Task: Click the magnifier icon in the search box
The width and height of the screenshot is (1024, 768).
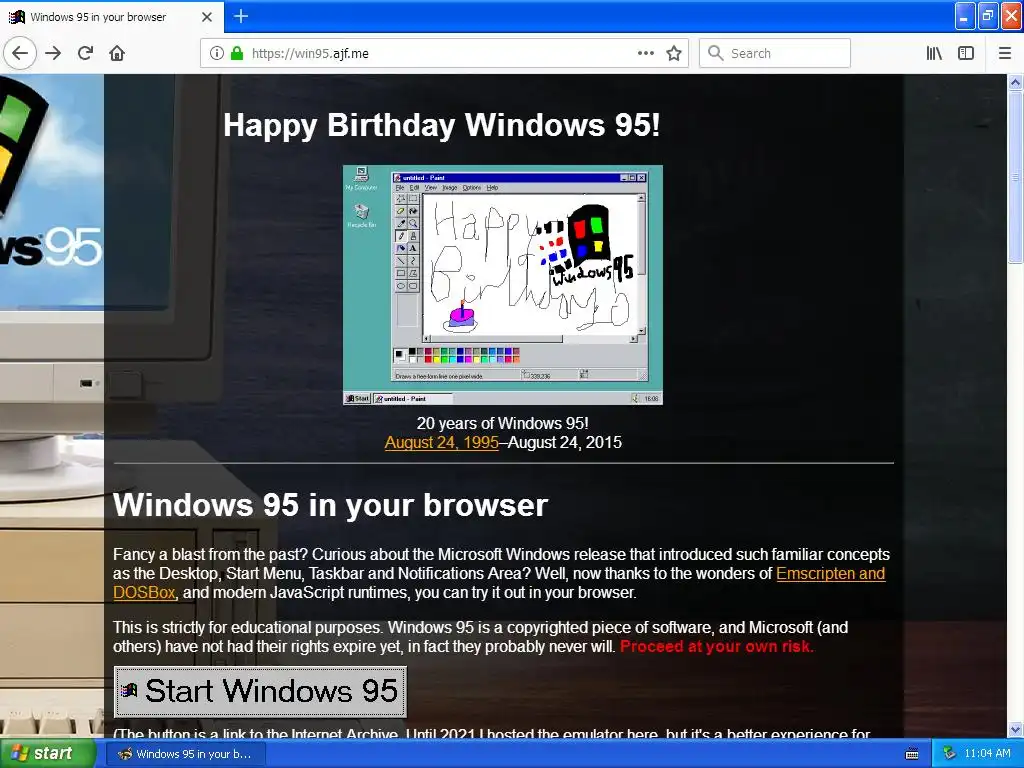Action: 716,53
